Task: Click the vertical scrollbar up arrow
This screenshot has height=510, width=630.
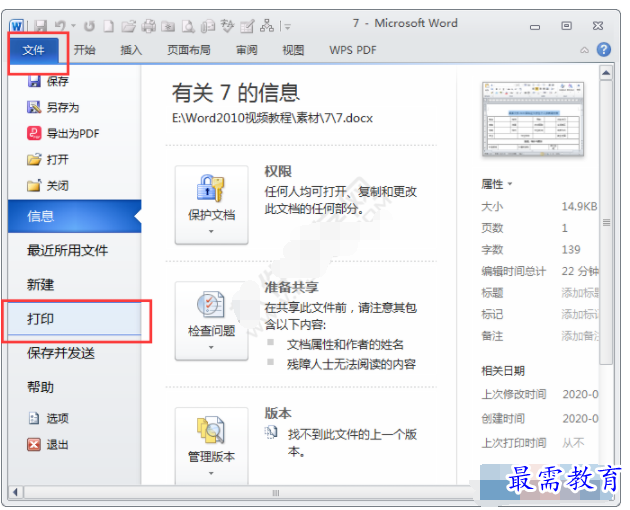Action: 606,73
